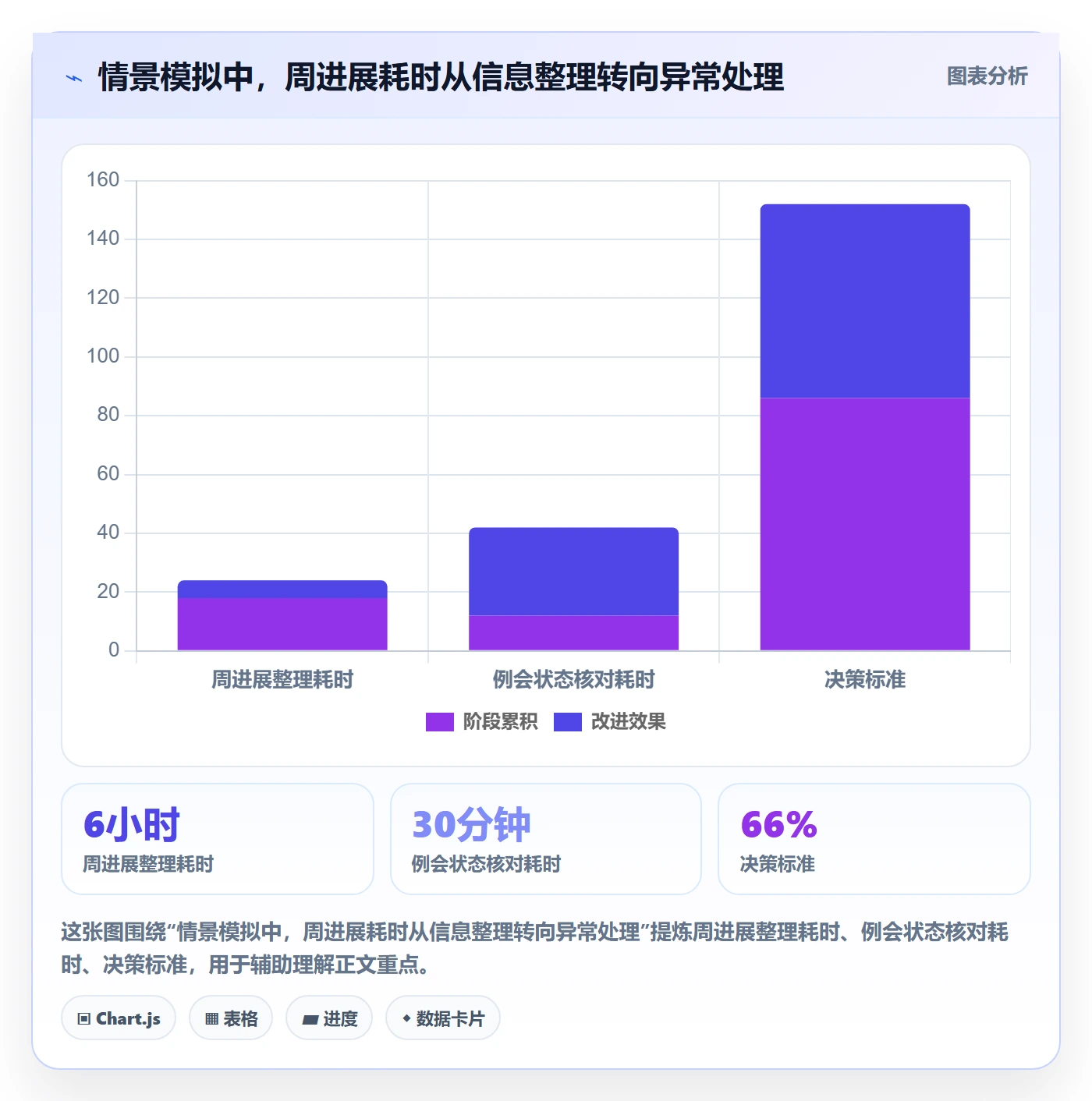1092x1101 pixels.
Task: Click the lightning bolt icon beside the title
Action: coord(74,78)
